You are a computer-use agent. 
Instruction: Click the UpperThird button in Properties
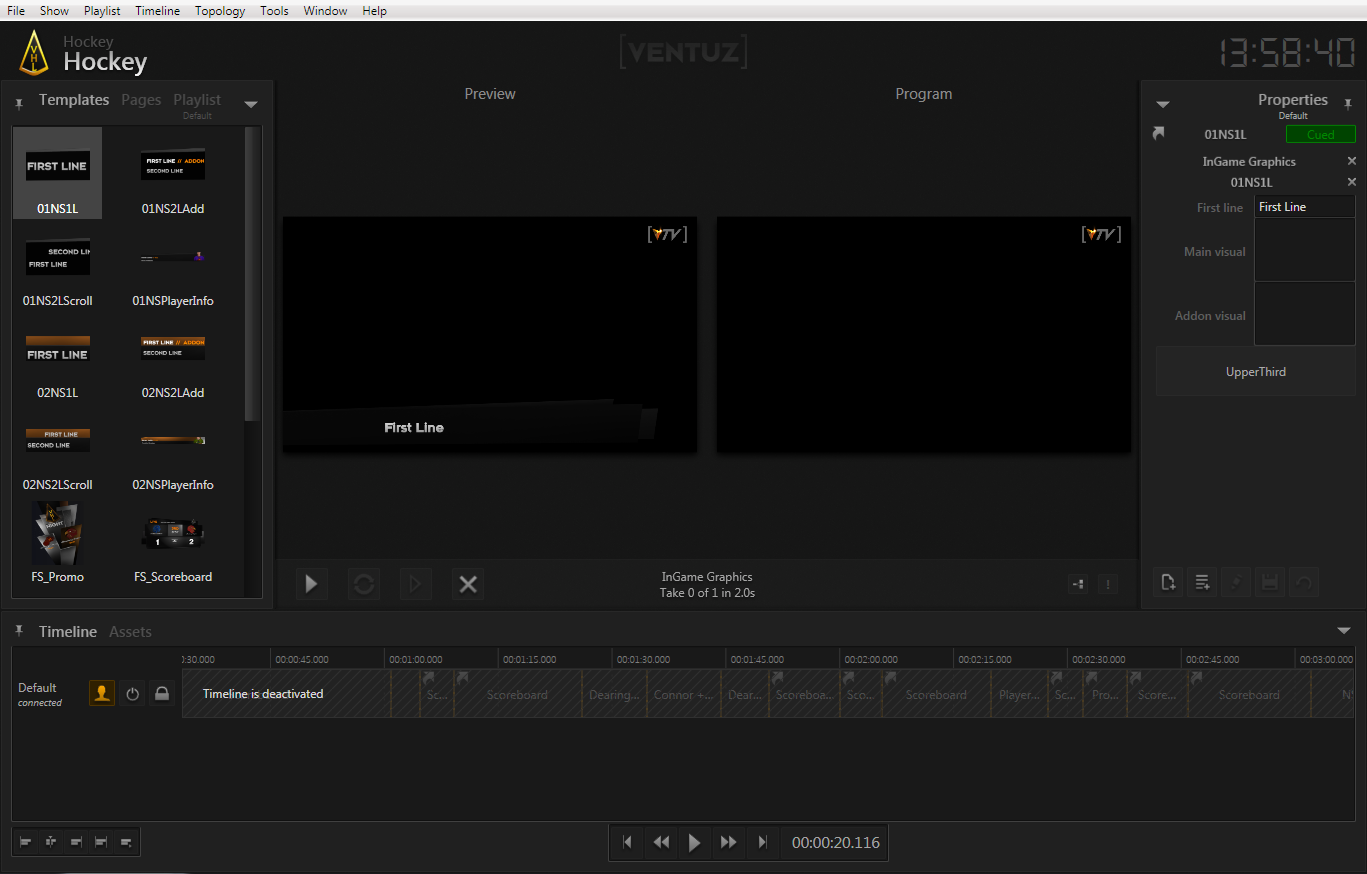[1255, 372]
